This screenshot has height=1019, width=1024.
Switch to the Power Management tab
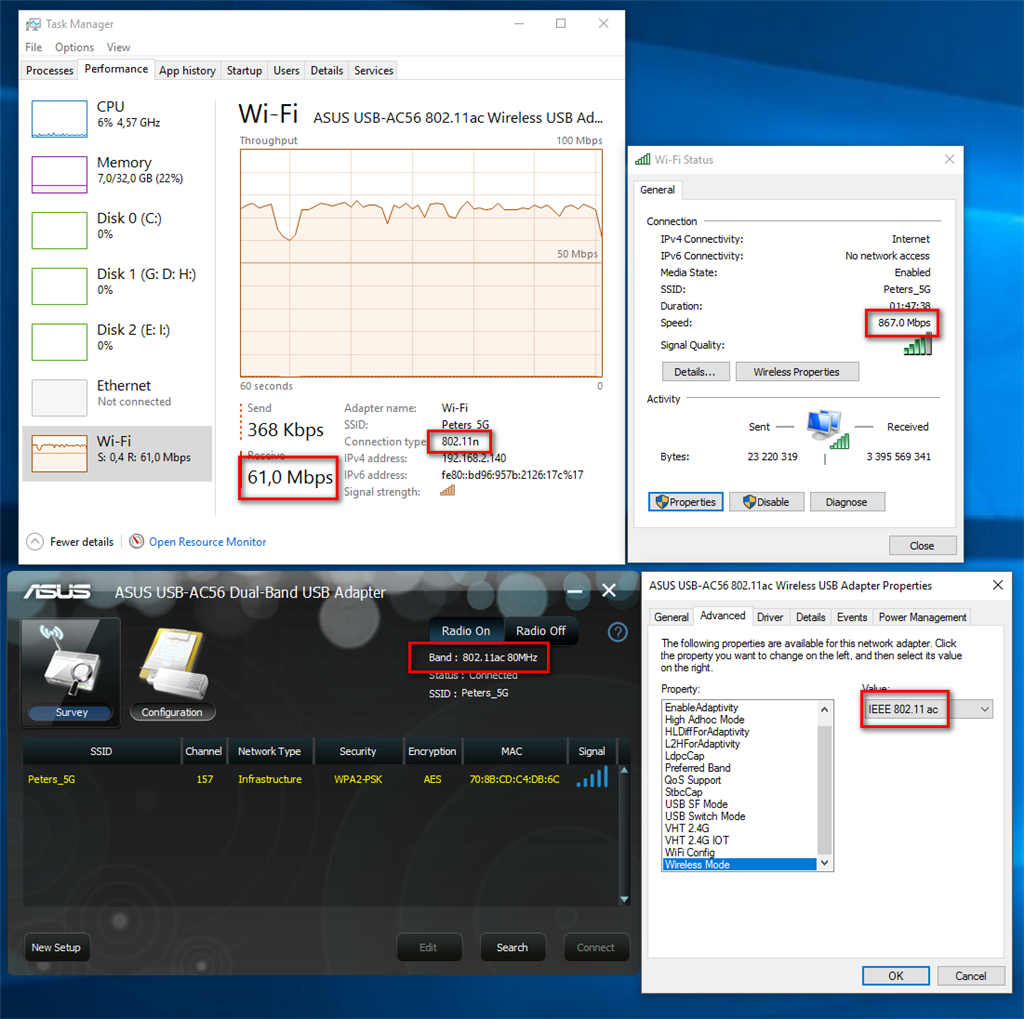point(922,617)
